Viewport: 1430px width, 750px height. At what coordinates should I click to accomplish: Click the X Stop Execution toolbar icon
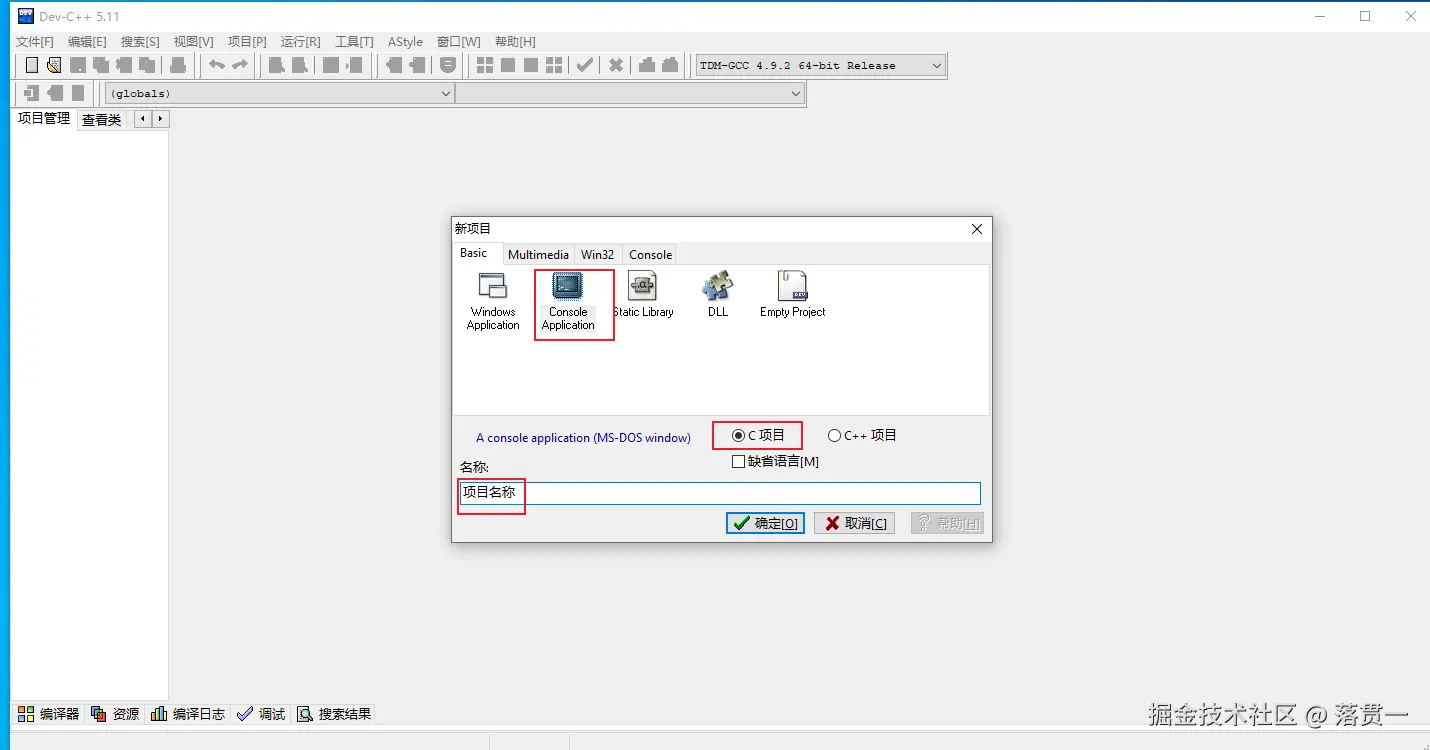pyautogui.click(x=616, y=65)
